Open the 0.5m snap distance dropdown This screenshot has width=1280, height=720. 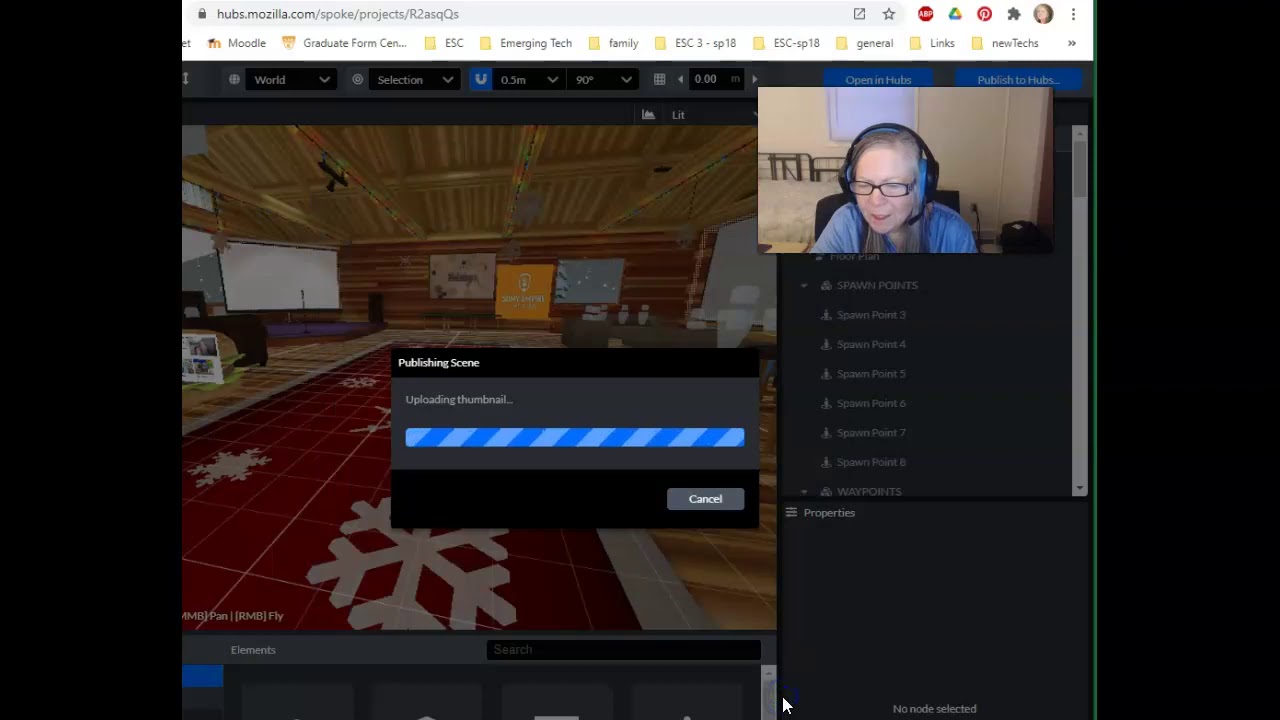tap(529, 80)
